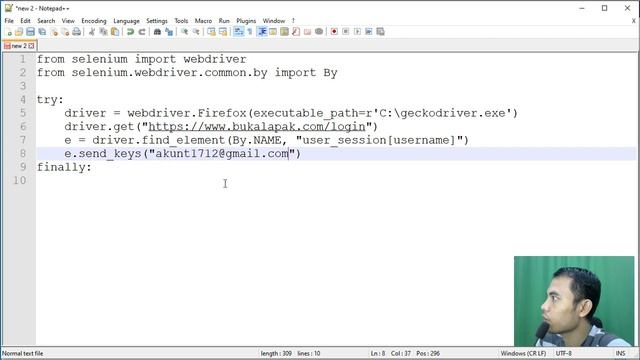Click the Windows (CR LF) status entry
Image resolution: width=640 pixels, height=360 pixels.
point(523,353)
